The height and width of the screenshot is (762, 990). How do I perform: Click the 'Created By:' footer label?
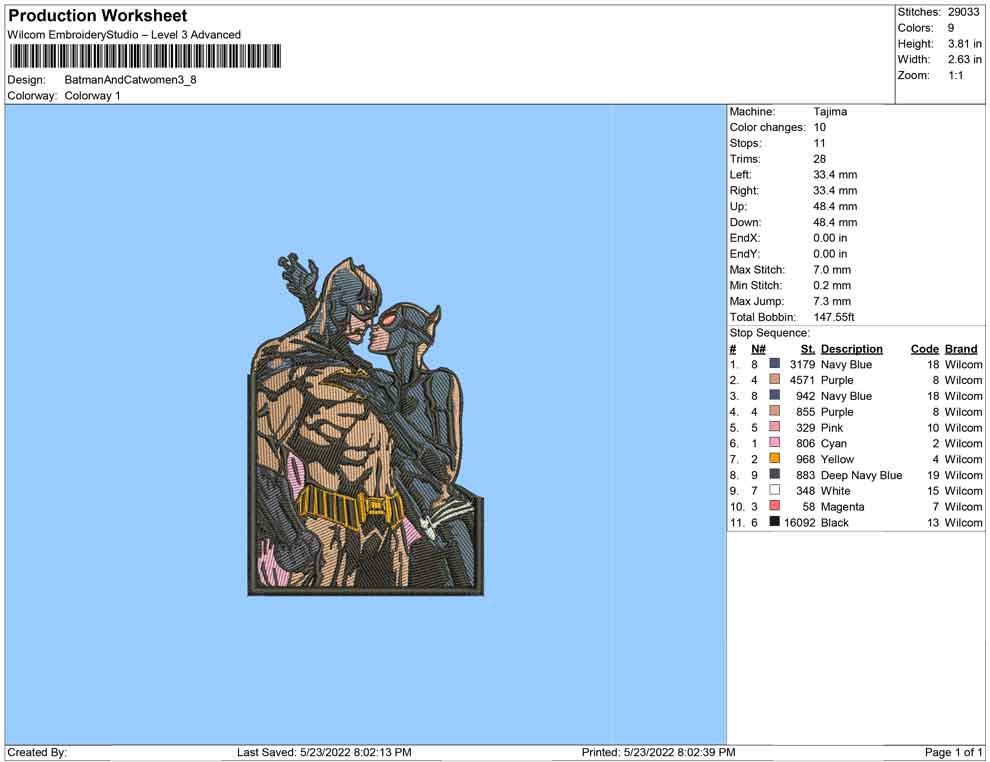tap(37, 752)
